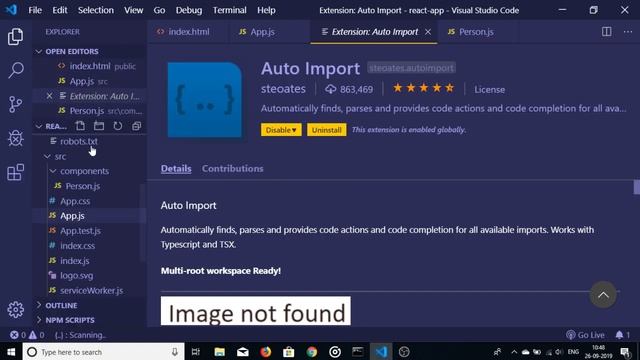
Task: Open the License link
Action: [x=489, y=89]
